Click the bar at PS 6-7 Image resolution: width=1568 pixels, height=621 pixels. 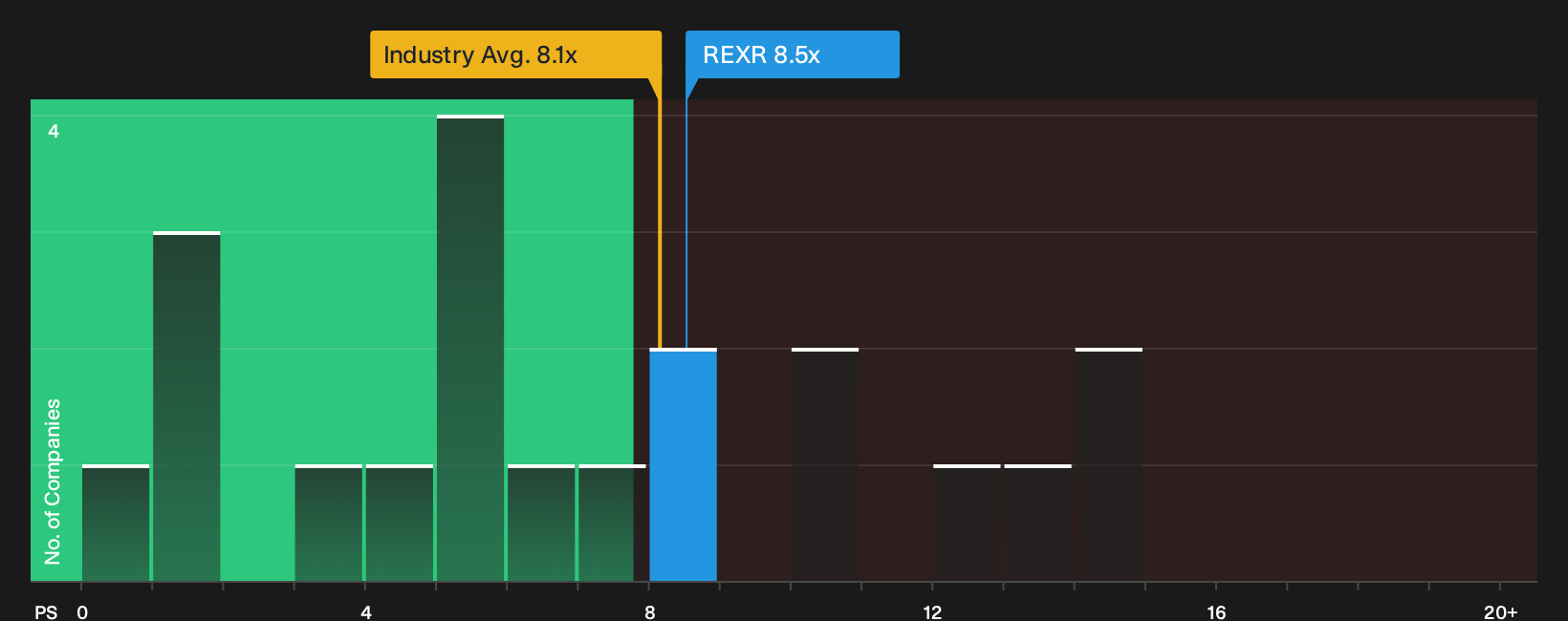[541, 524]
